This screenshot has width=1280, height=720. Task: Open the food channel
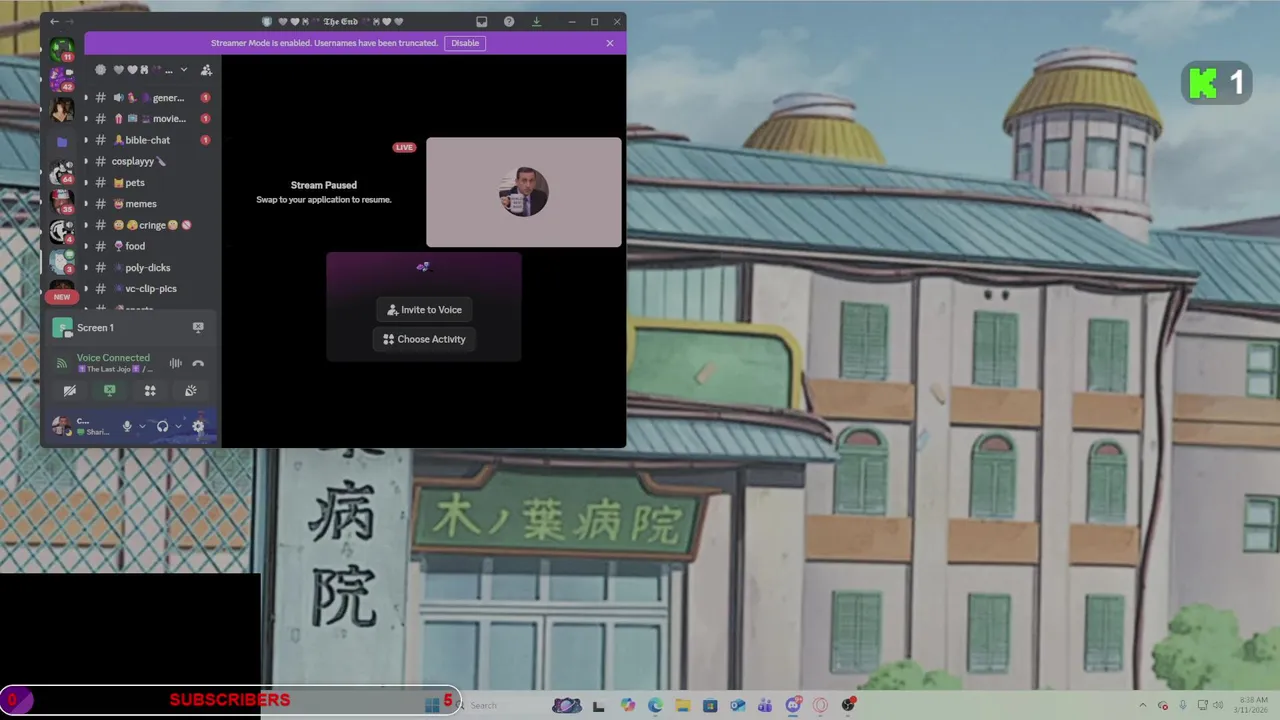coord(150,246)
